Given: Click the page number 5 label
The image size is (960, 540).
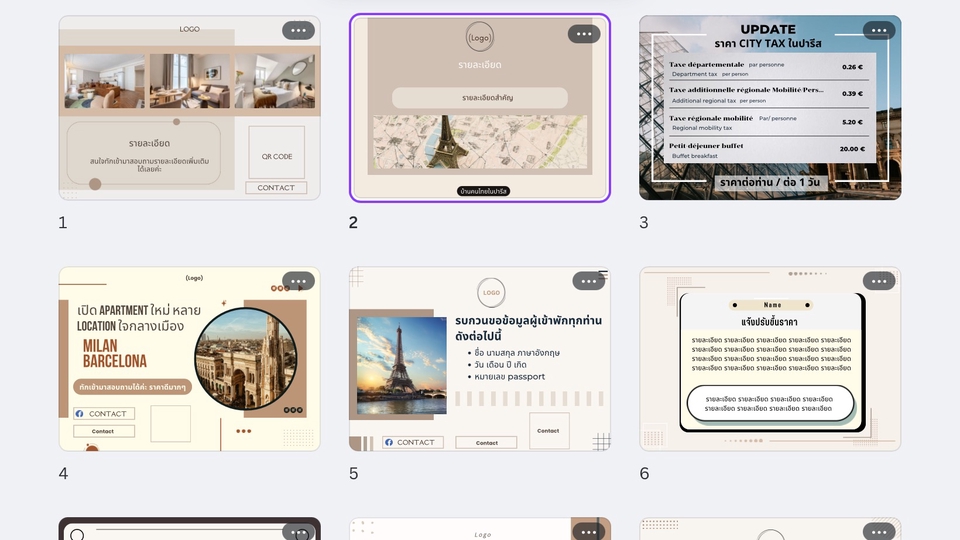Looking at the screenshot, I should point(353,474).
